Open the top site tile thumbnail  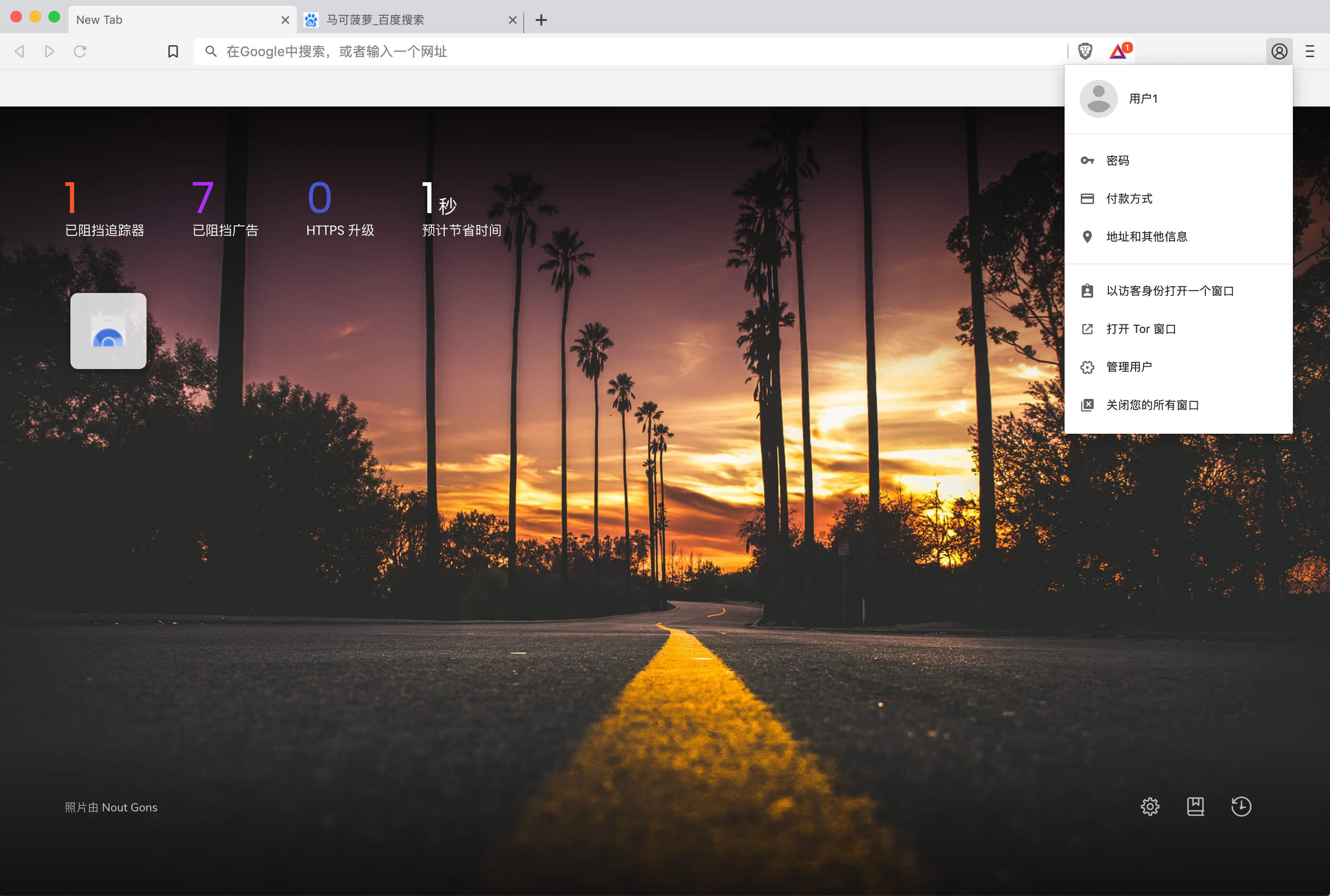108,331
